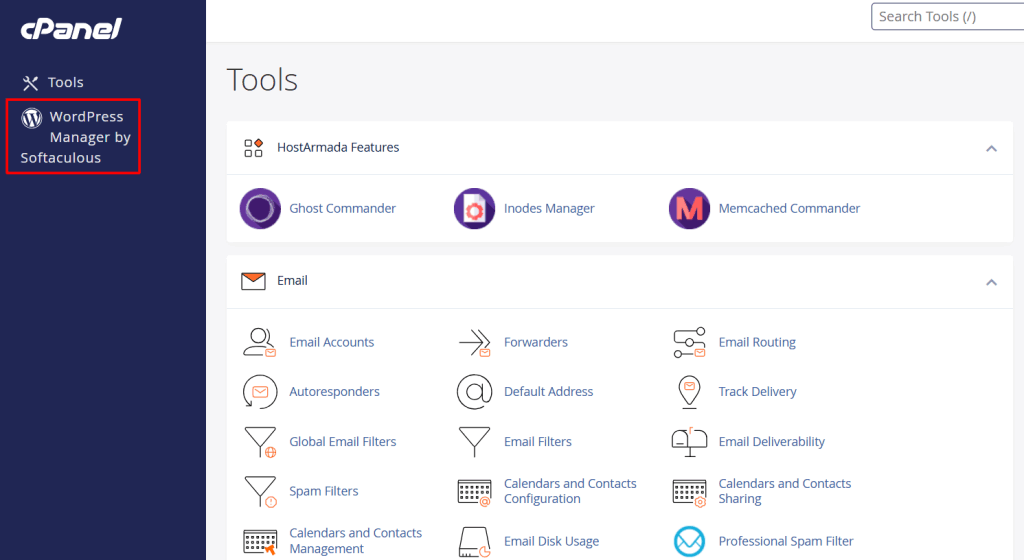1024x560 pixels.
Task: Collapse the Email section chevron
Action: pos(991,282)
